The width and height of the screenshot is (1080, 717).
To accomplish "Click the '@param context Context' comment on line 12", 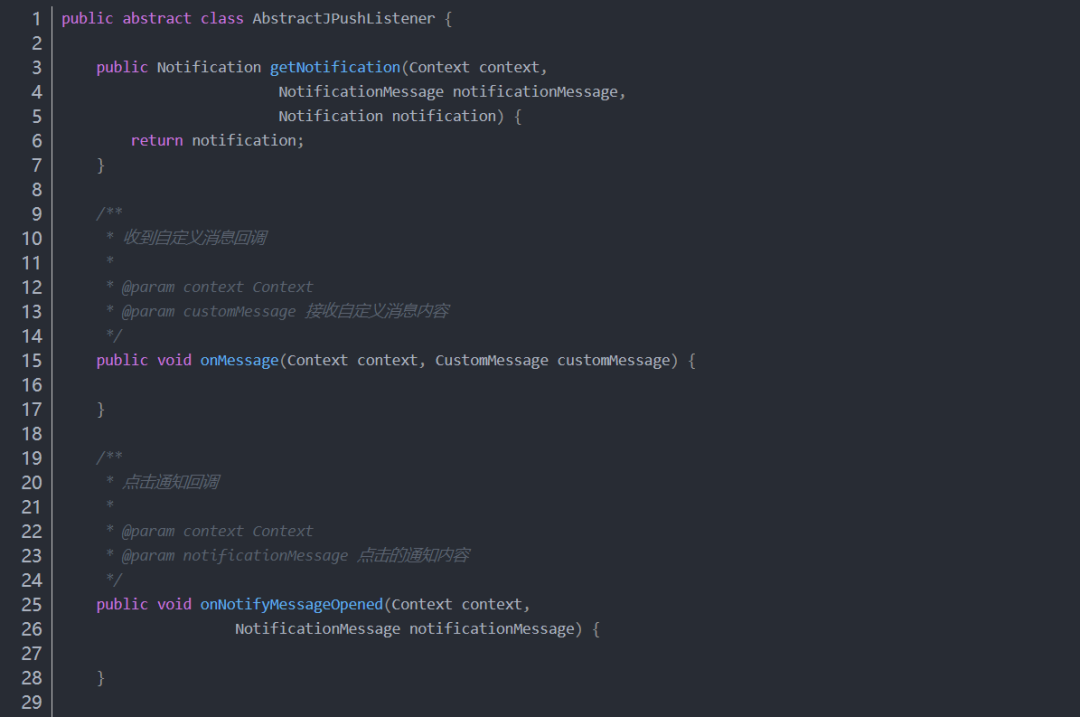I will pos(217,287).
